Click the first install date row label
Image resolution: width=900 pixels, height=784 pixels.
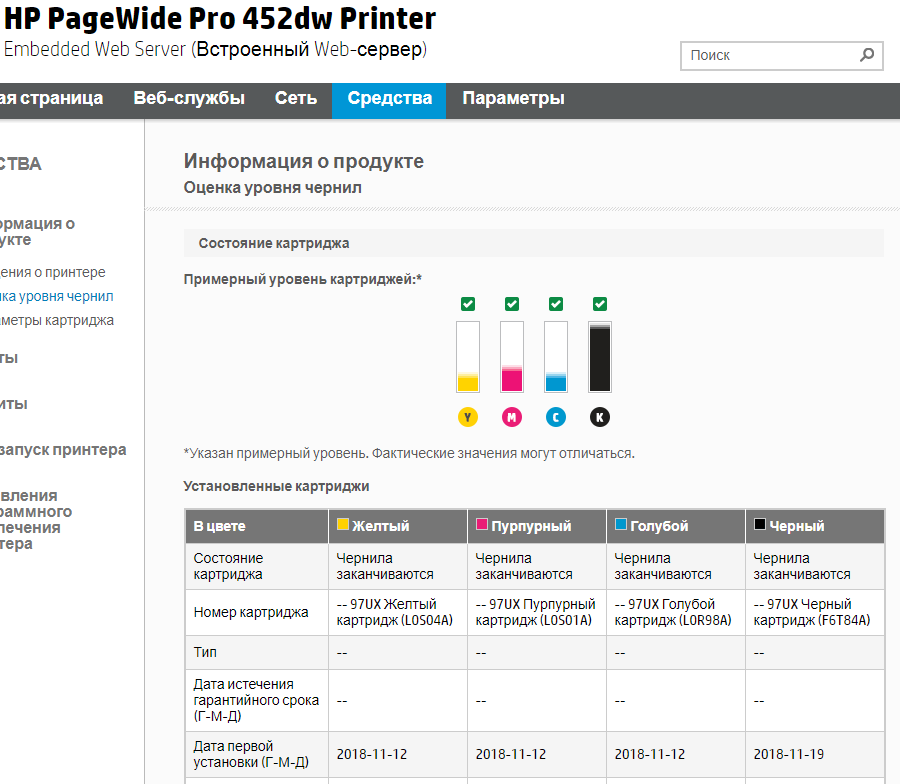click(x=251, y=754)
